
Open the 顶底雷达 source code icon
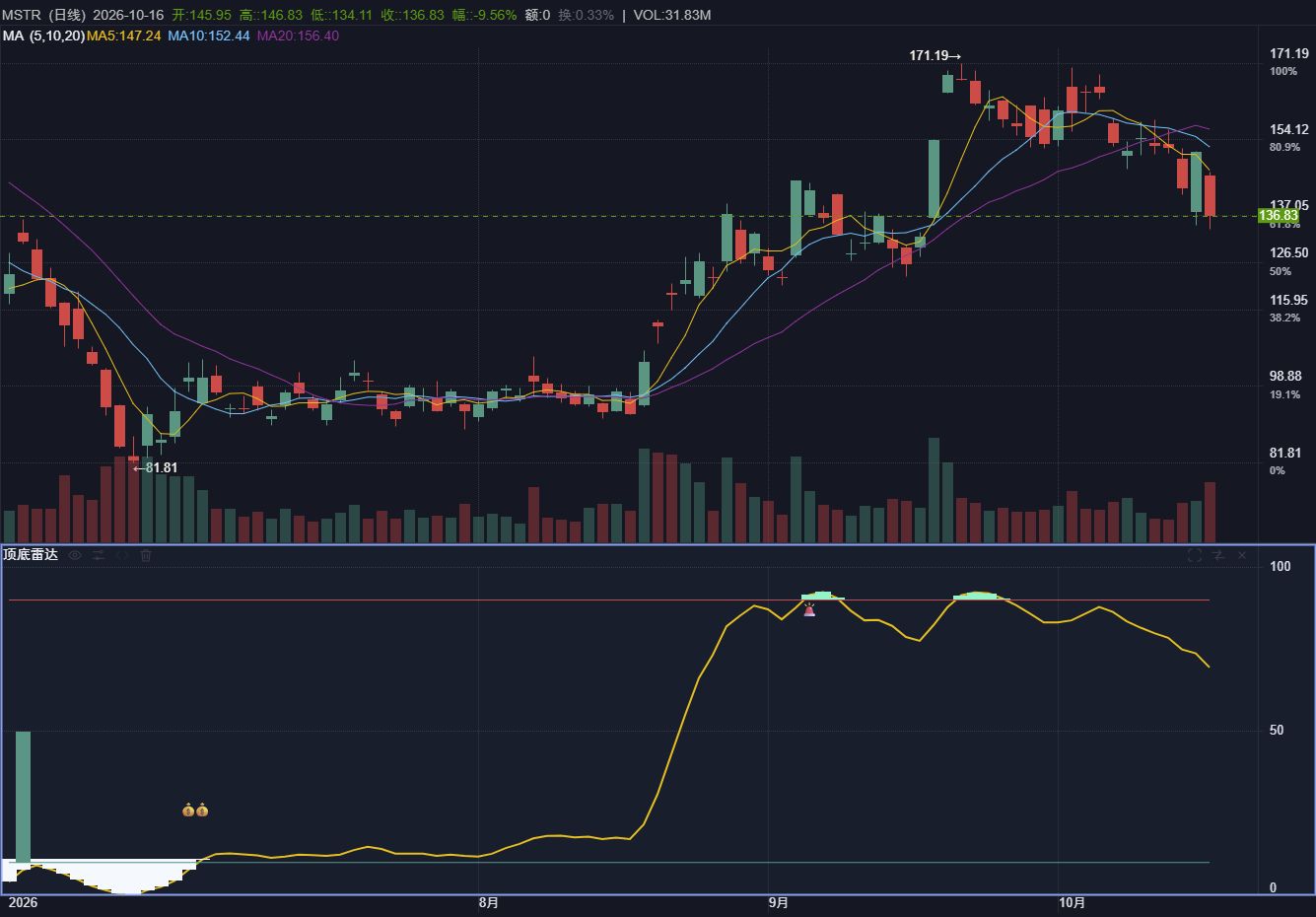pos(122,555)
